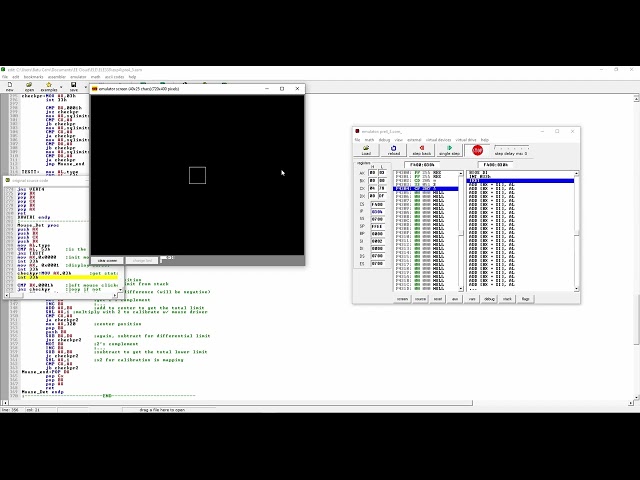Image resolution: width=640 pixels, height=480 pixels.
Task: Click the single step button
Action: [x=449, y=150]
